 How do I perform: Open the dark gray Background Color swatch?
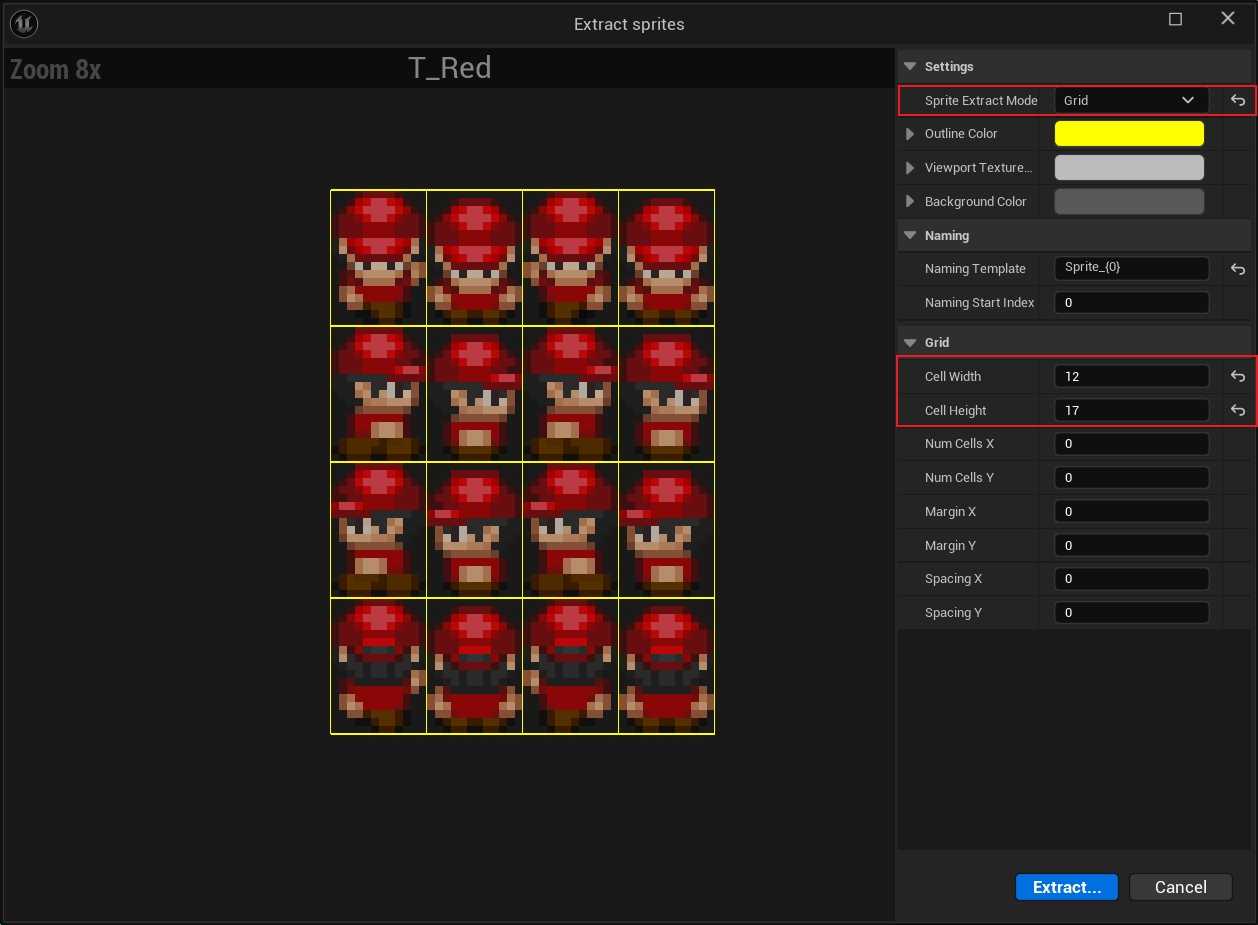click(x=1129, y=202)
